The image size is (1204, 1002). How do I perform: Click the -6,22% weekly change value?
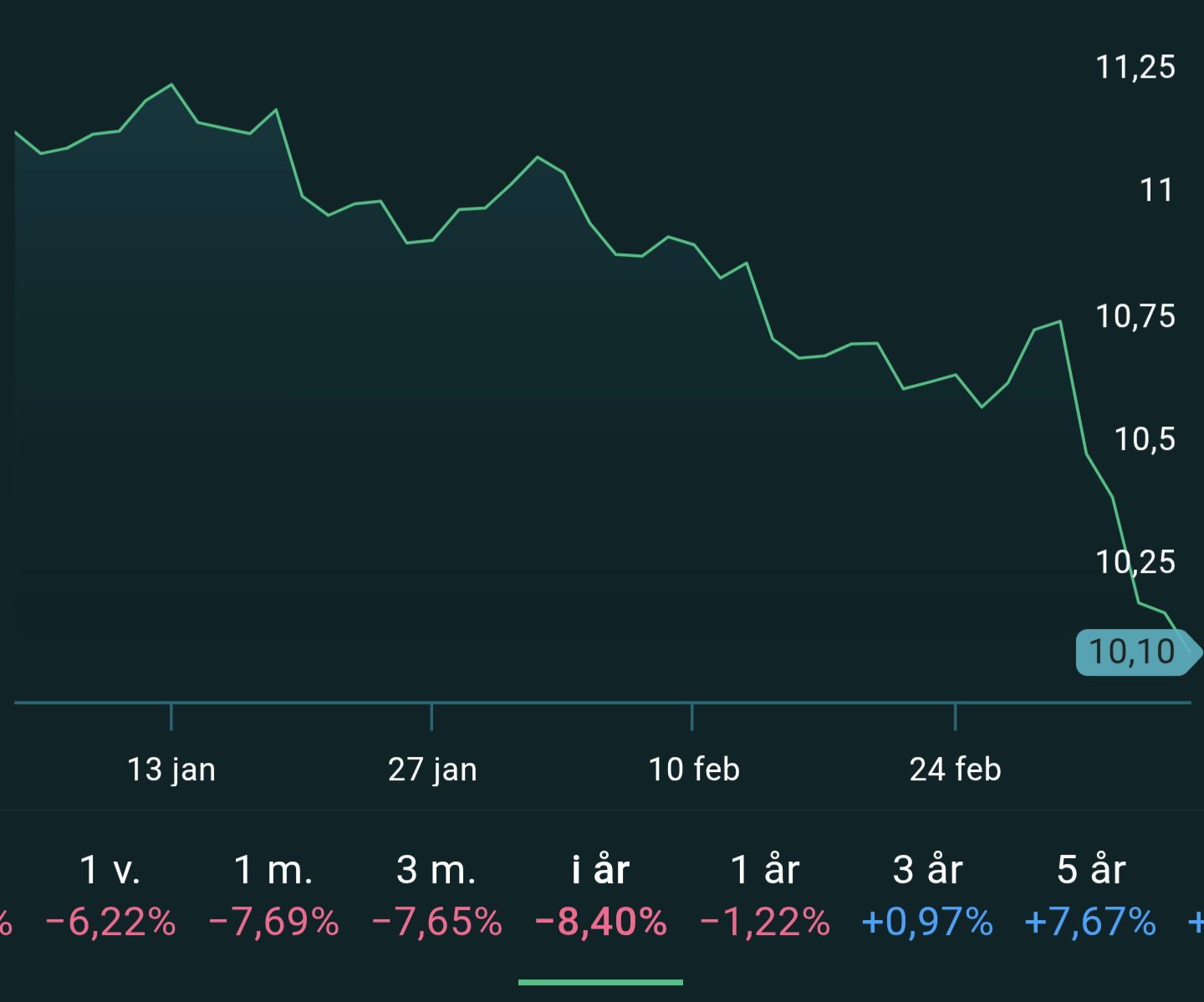[x=110, y=922]
